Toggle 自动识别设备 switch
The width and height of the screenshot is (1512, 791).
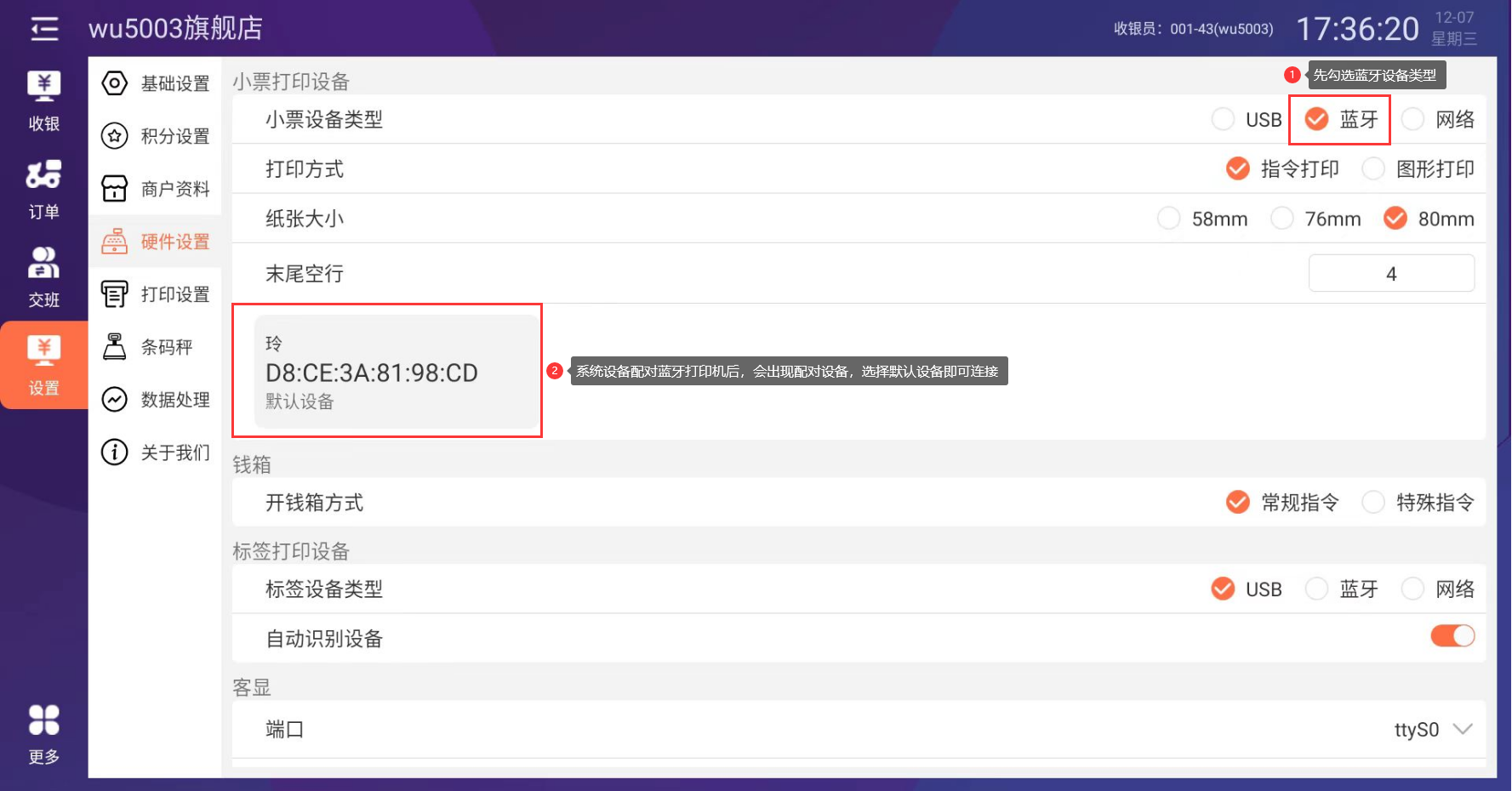pos(1453,636)
